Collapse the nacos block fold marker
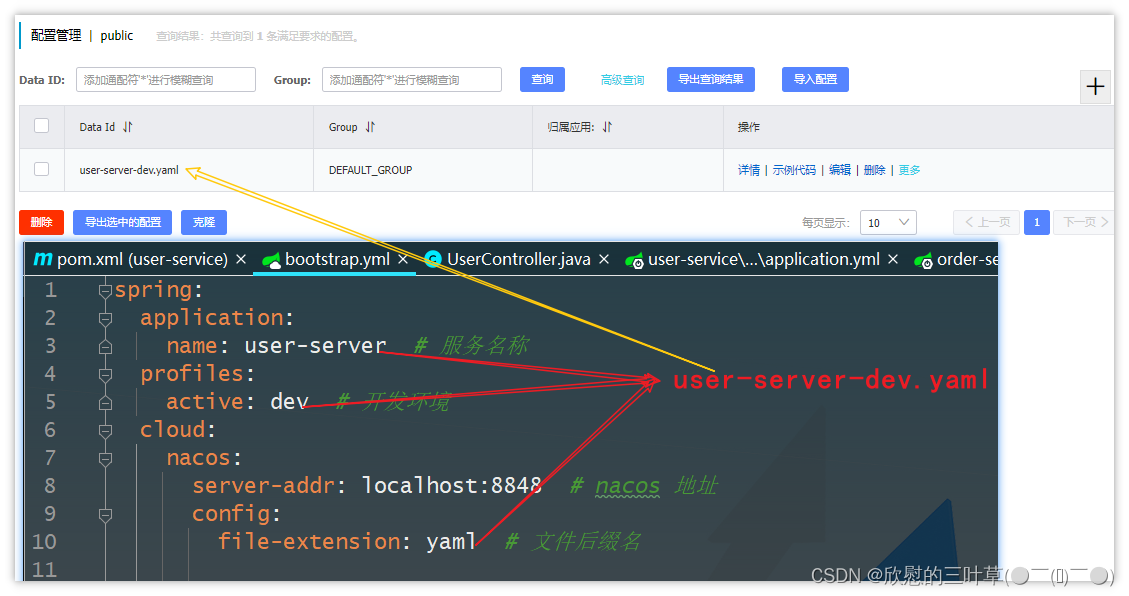Image resolution: width=1129 pixels, height=596 pixels. coord(105,459)
